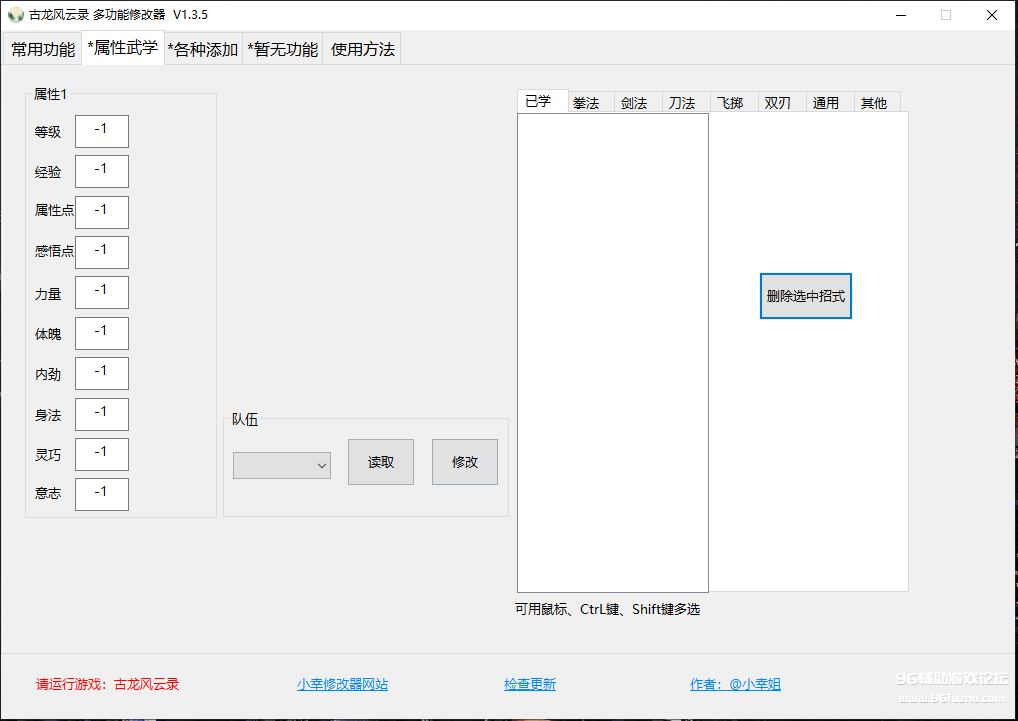1018x721 pixels.
Task: Switch to the 拳法 skills tab
Action: pos(586,103)
